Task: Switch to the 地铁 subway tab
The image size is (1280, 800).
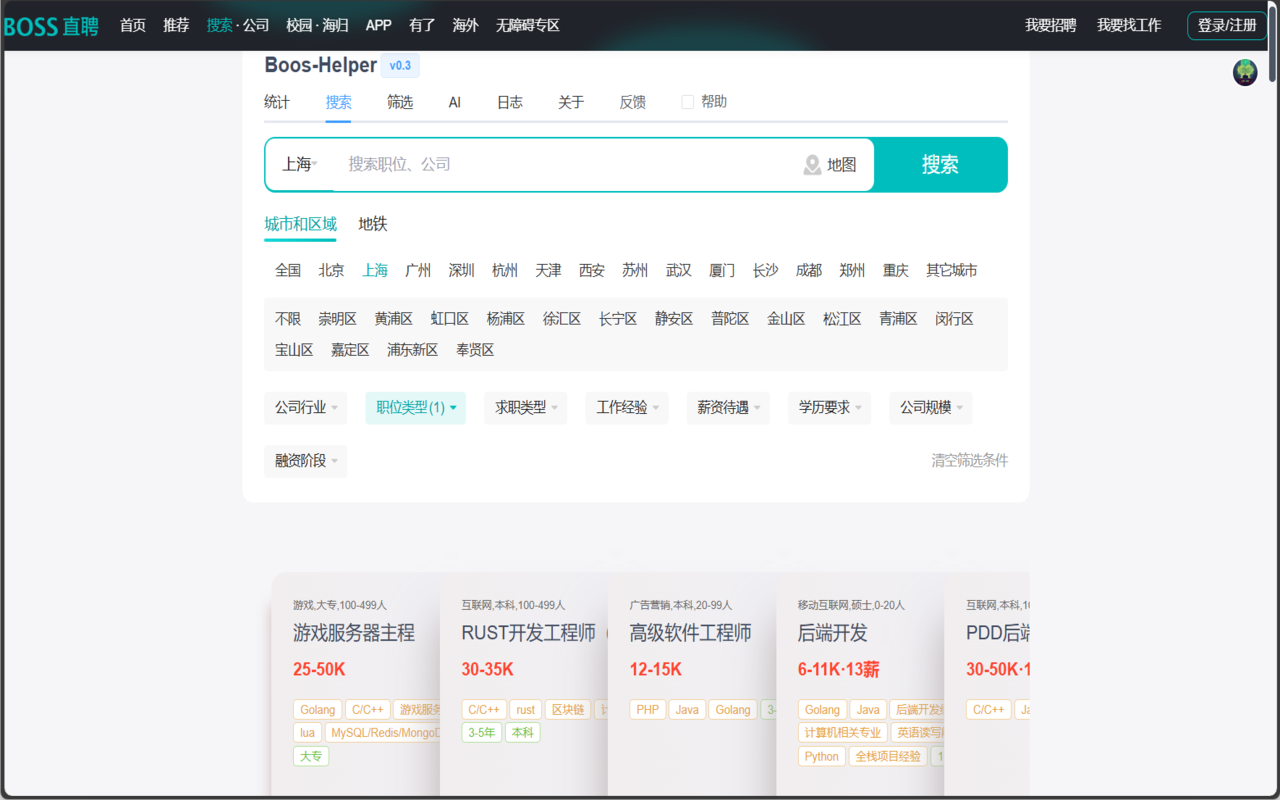Action: (371, 224)
